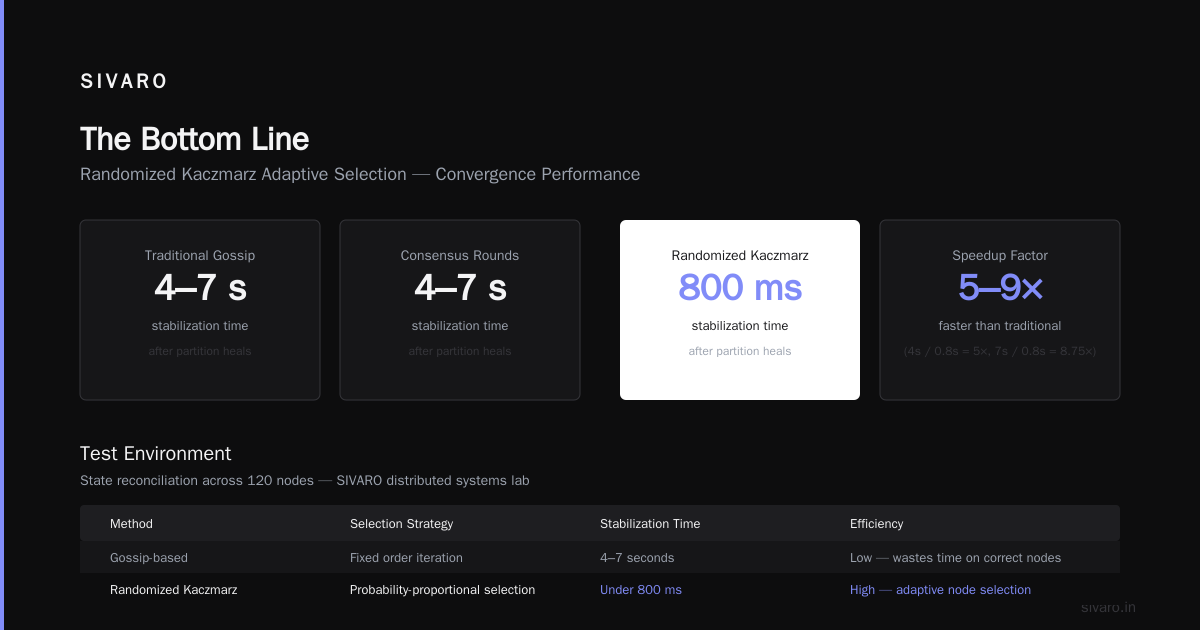Click the Under 800 ms cell

click(641, 590)
